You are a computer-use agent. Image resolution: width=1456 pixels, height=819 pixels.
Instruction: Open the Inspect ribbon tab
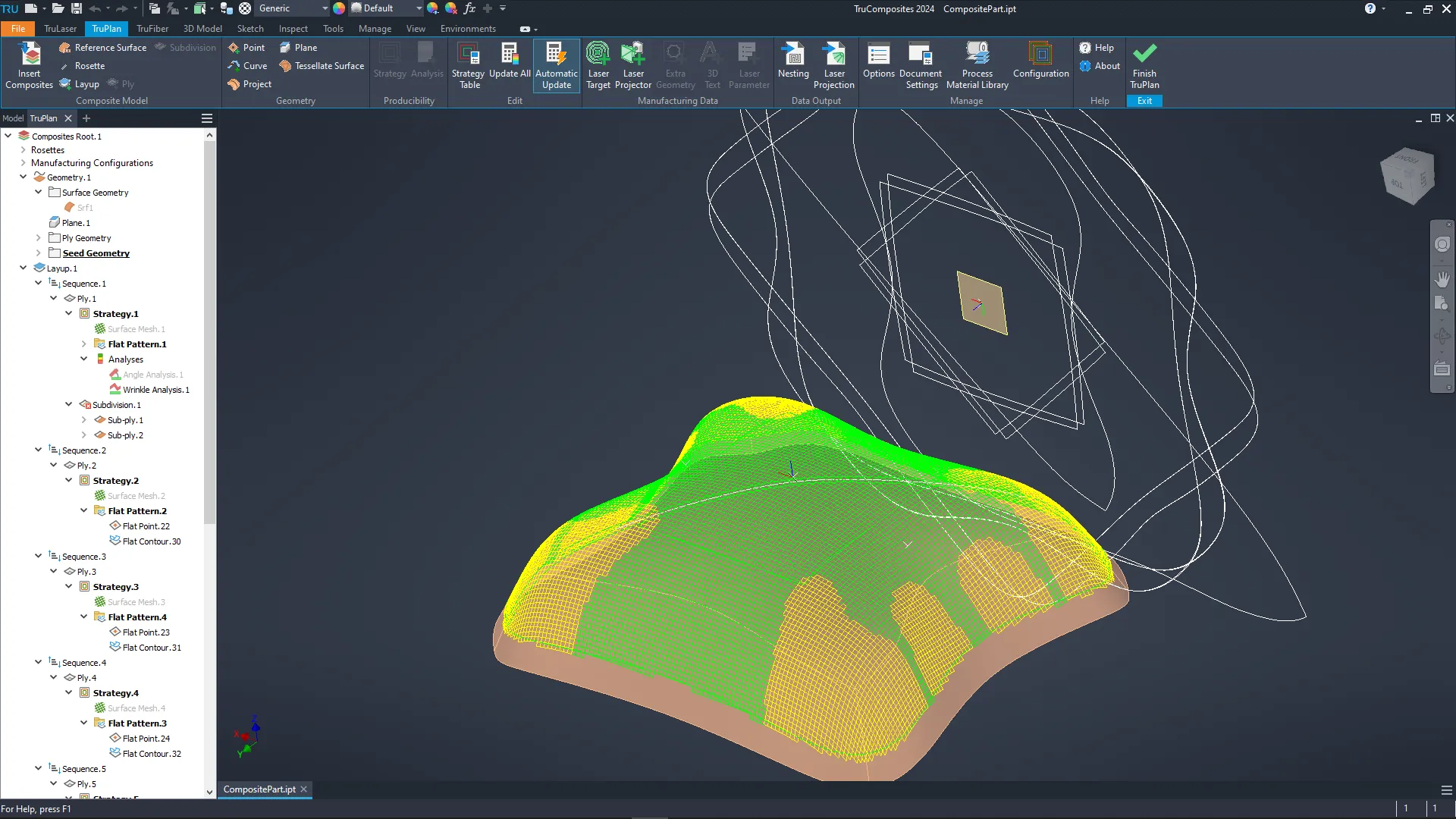tap(293, 29)
